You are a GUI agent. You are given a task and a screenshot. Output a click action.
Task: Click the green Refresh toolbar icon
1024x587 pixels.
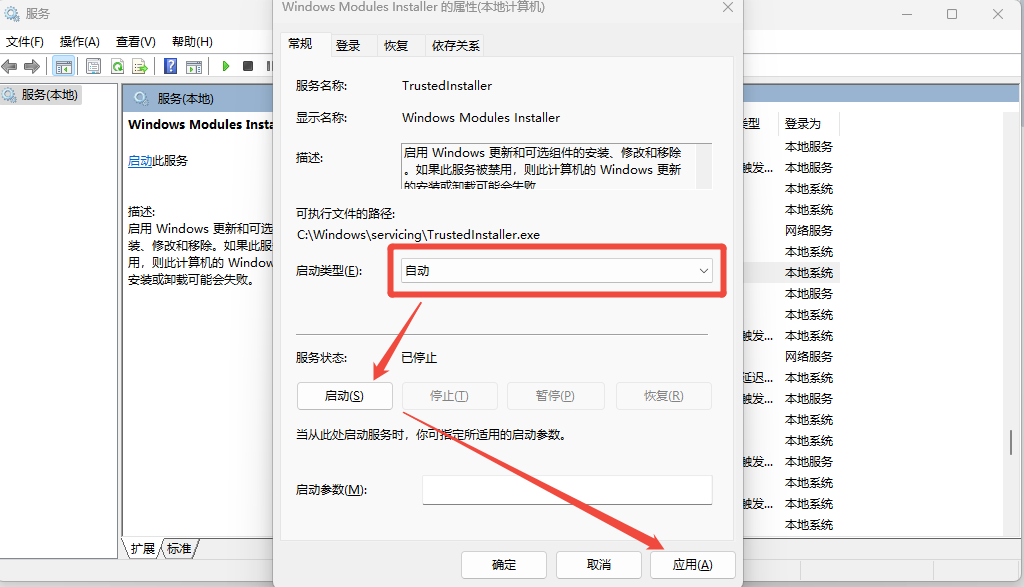(x=117, y=66)
